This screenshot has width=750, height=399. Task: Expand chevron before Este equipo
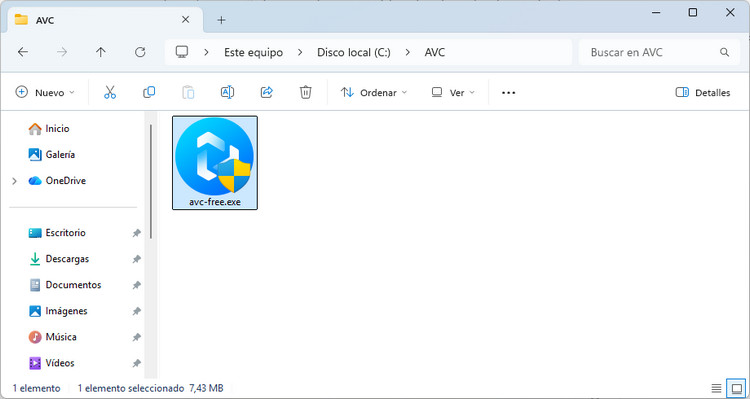[x=206, y=52]
